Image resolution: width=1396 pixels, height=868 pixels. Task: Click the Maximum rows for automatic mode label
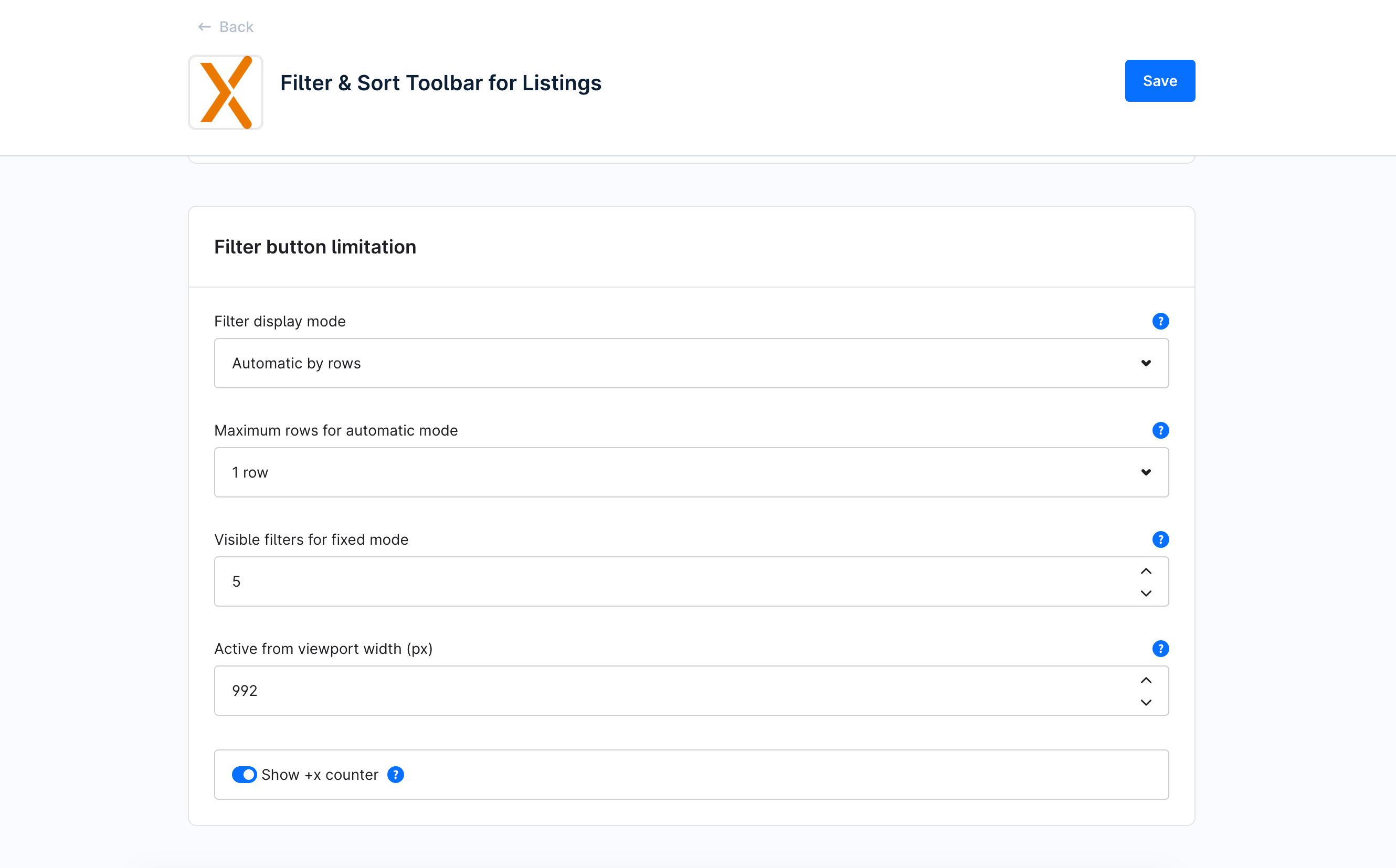click(336, 430)
